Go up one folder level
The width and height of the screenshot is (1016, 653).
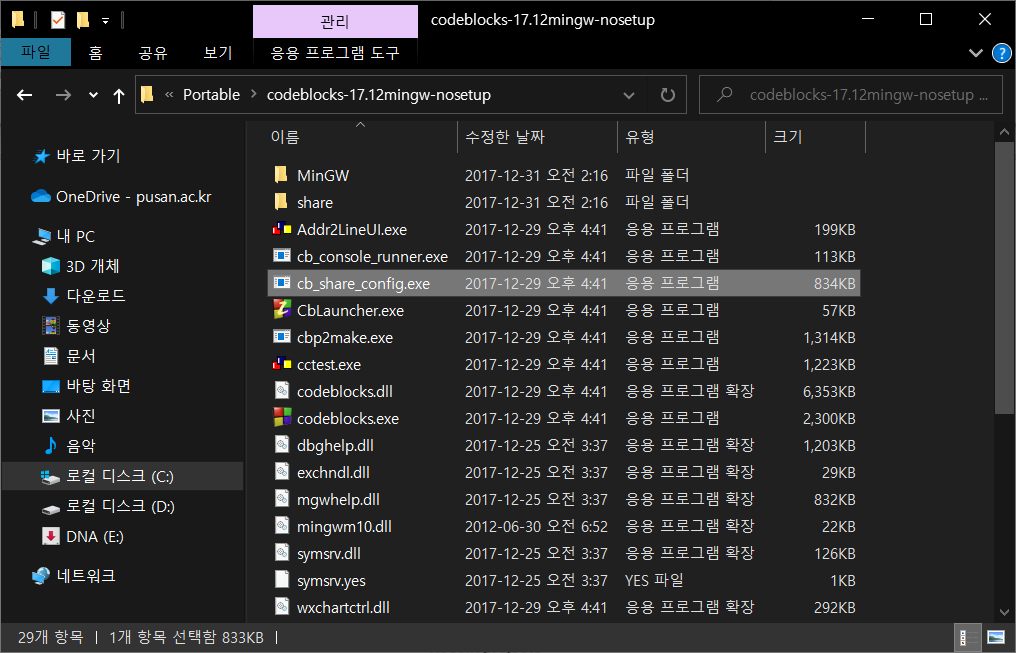(x=119, y=96)
